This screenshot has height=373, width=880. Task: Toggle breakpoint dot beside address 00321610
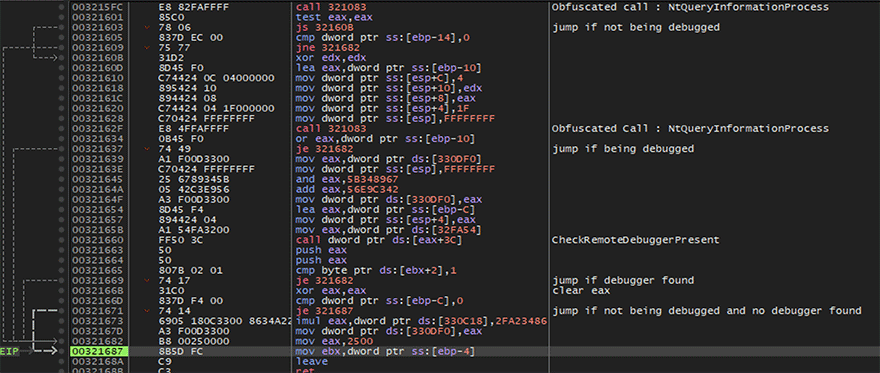62,78
